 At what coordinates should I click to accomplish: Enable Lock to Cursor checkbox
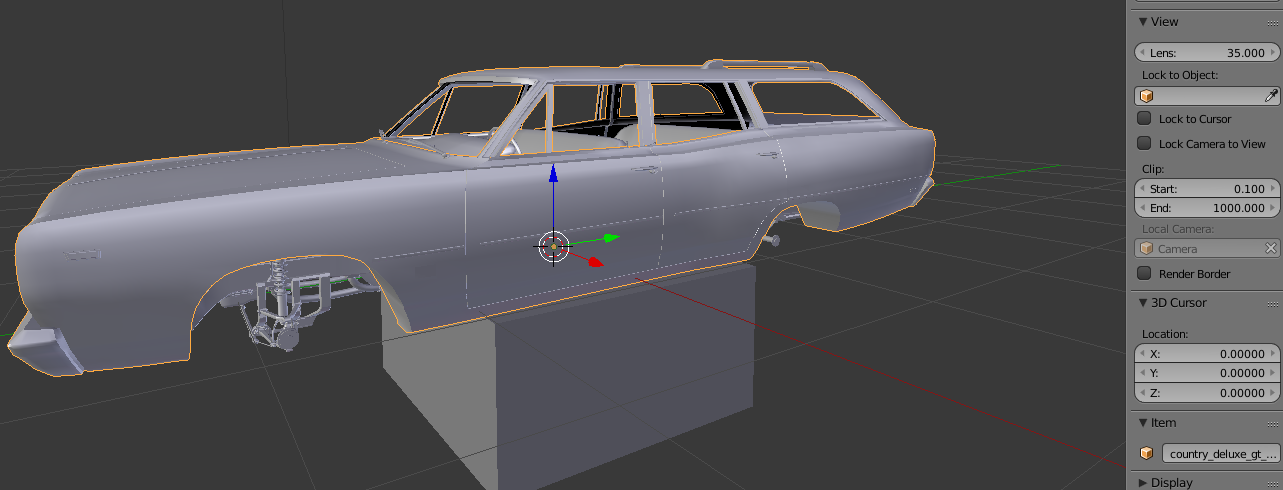coord(1145,118)
